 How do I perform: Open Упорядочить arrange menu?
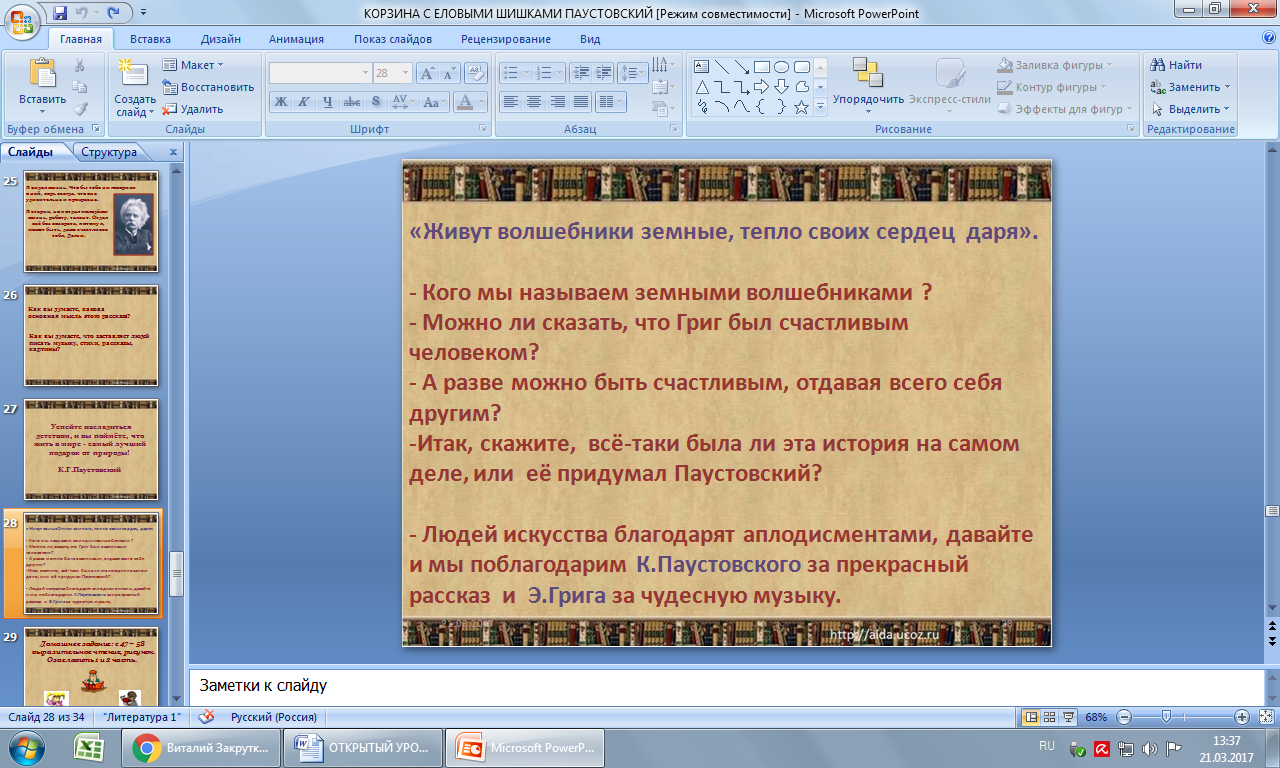click(868, 84)
